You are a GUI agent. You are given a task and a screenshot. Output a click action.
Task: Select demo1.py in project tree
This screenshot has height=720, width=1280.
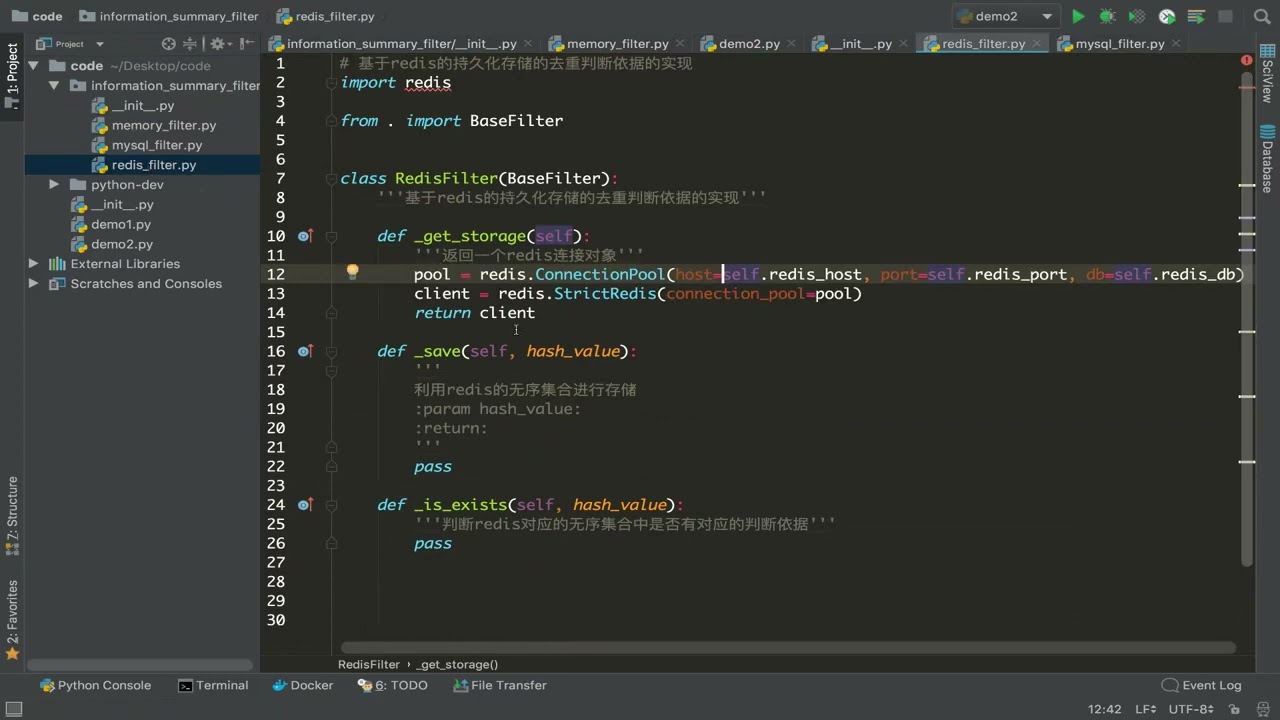pos(121,224)
